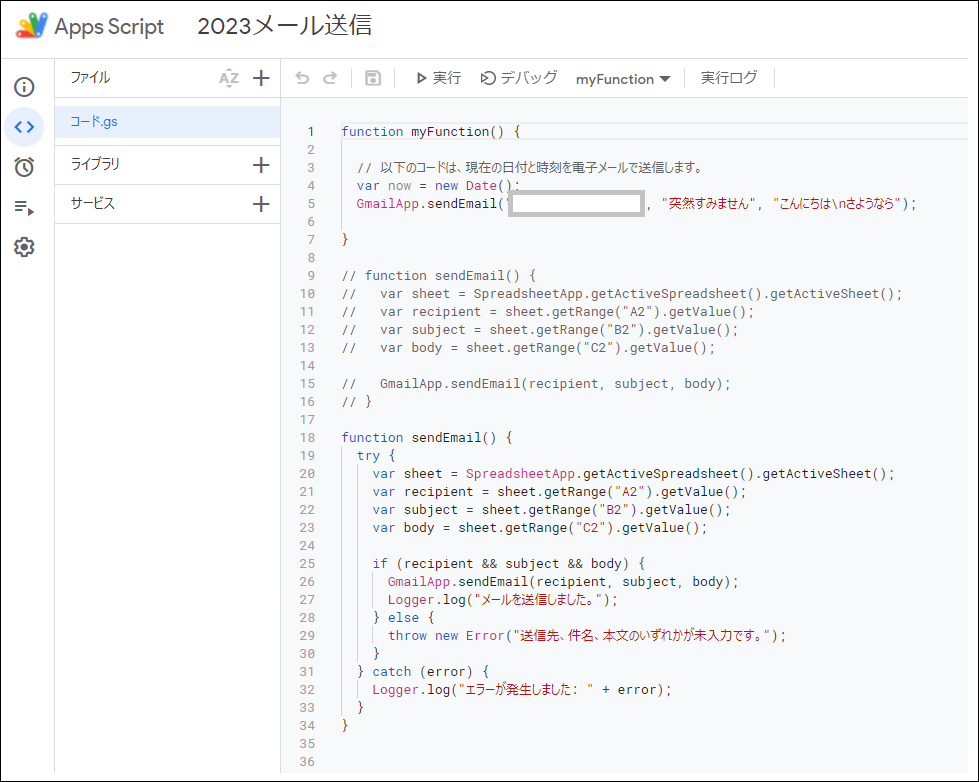Open the Editor panel icon

click(24, 127)
